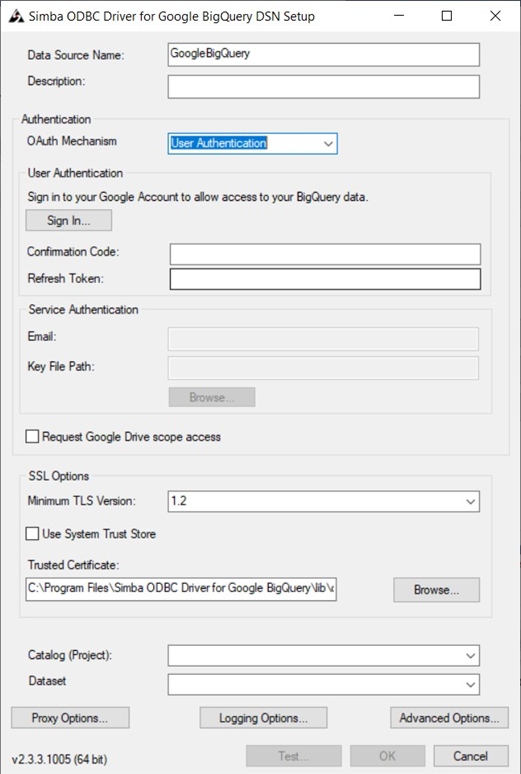Click the Simba driver title bar icon
The height and width of the screenshot is (774, 521).
coord(16,16)
